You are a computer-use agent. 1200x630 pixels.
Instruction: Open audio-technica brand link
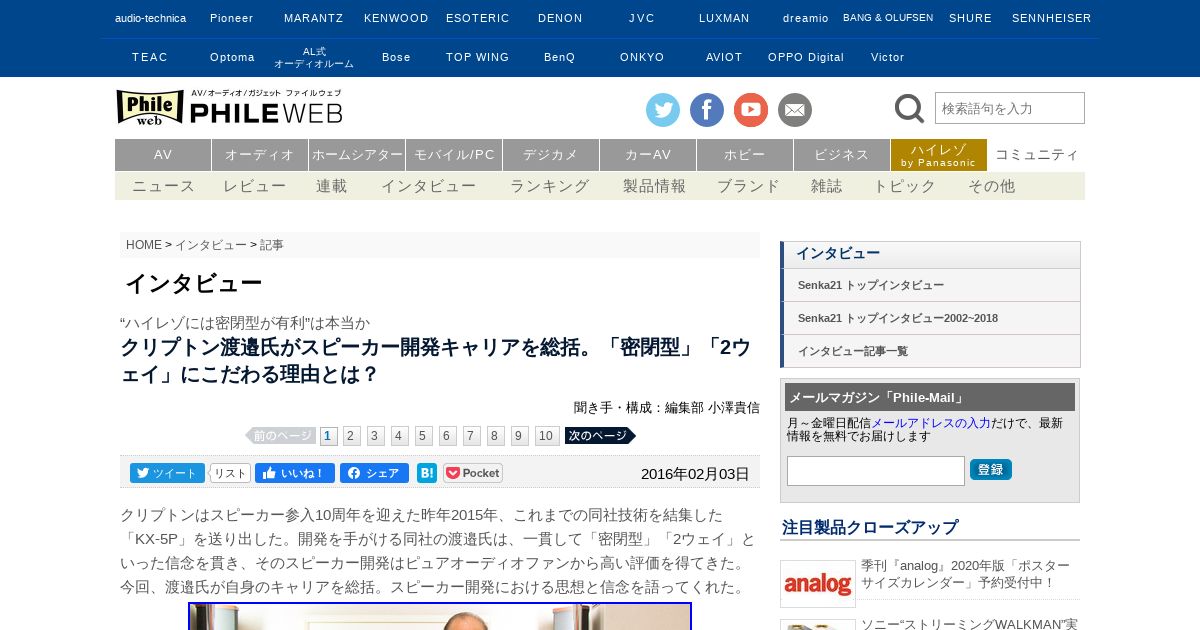tap(150, 18)
